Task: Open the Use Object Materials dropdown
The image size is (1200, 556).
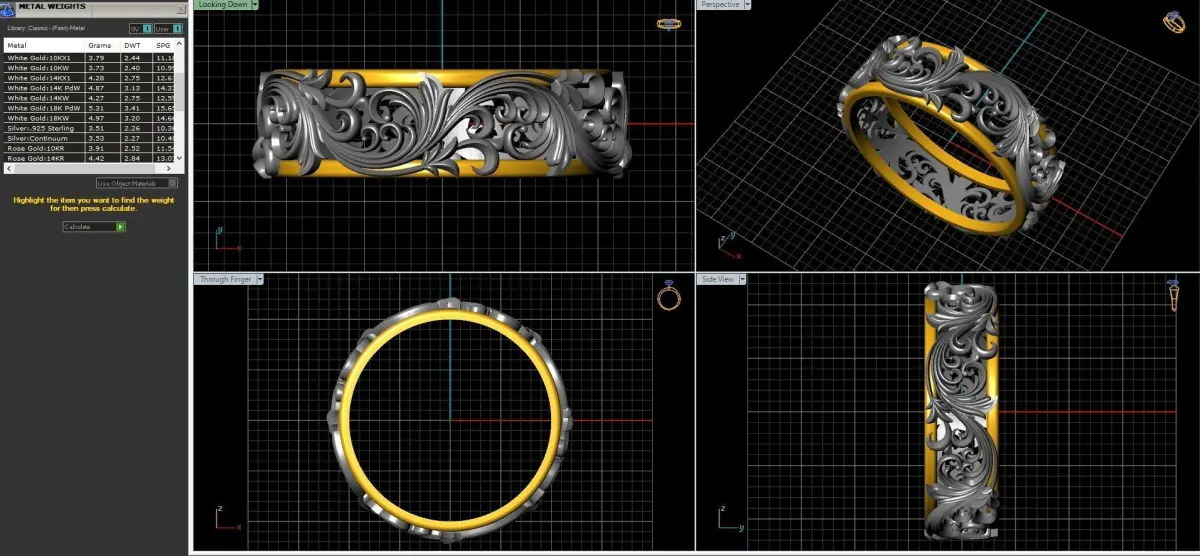Action: (137, 183)
